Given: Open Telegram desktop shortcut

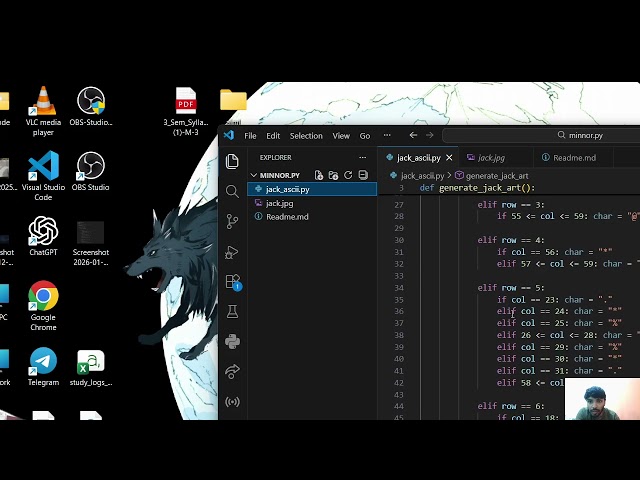Looking at the screenshot, I should click(43, 367).
